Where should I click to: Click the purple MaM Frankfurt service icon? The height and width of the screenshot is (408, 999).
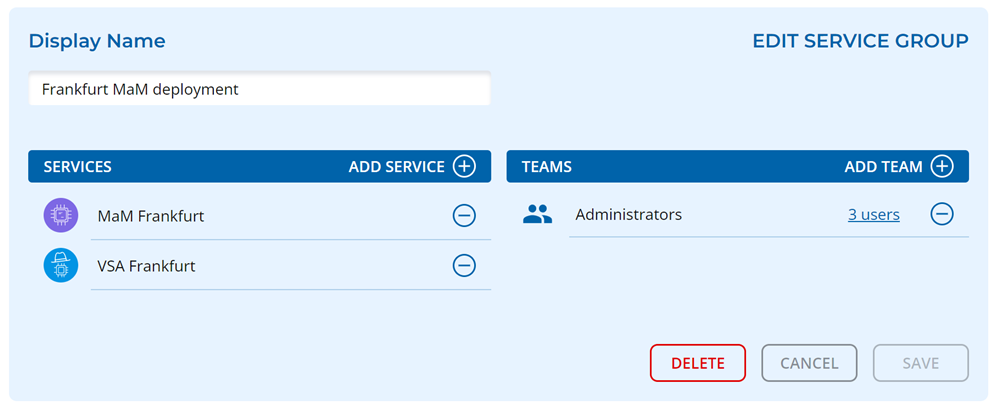tap(61, 215)
